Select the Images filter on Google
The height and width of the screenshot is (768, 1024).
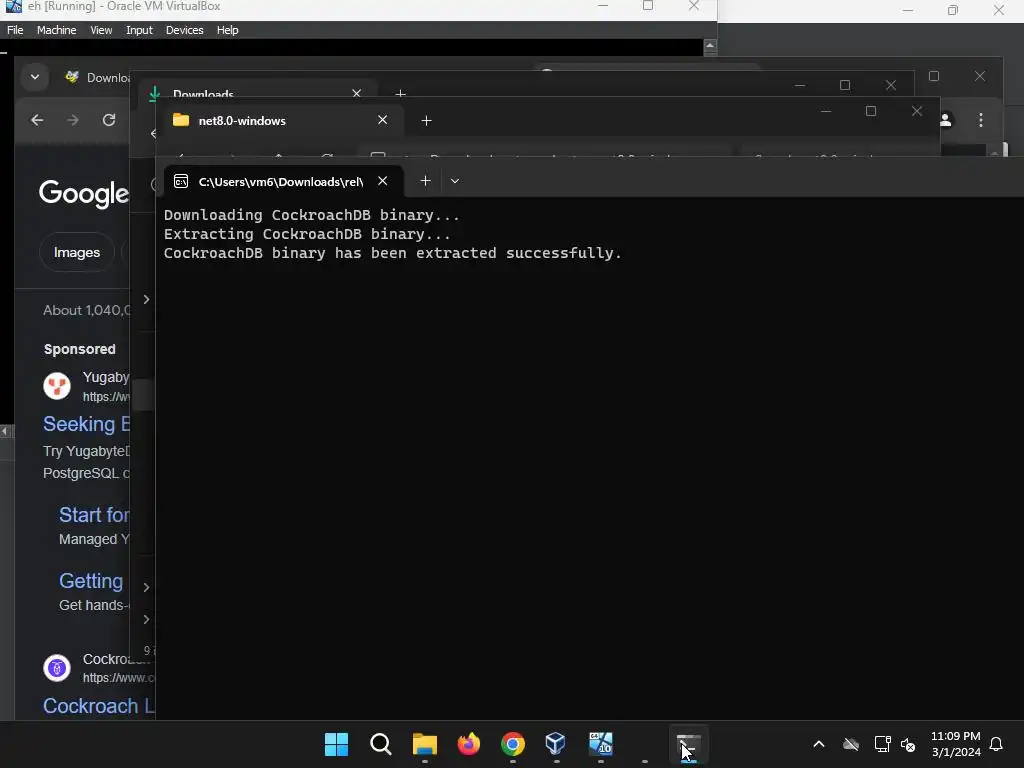[76, 252]
